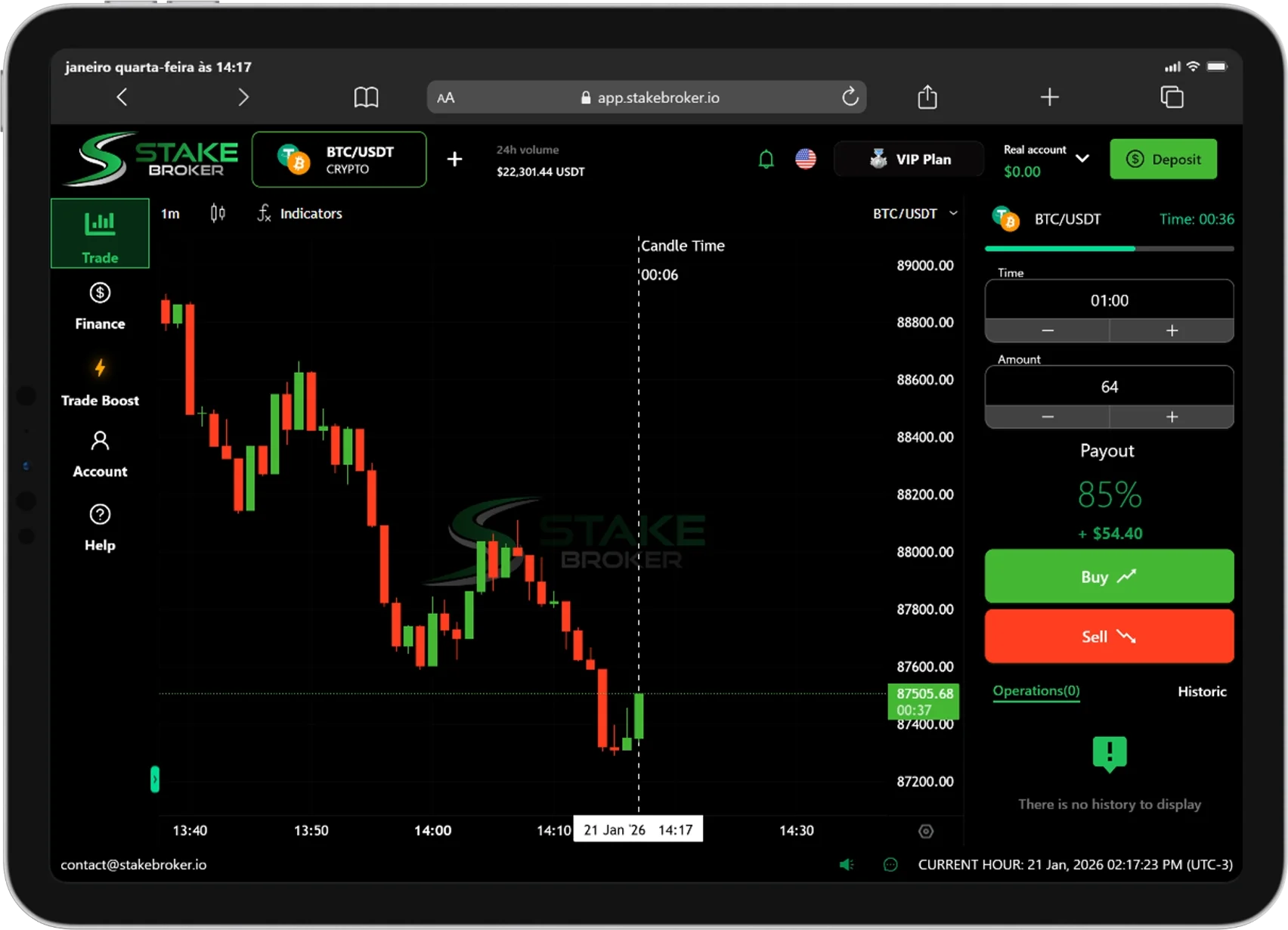Open the VIP Plan button

coord(909,159)
